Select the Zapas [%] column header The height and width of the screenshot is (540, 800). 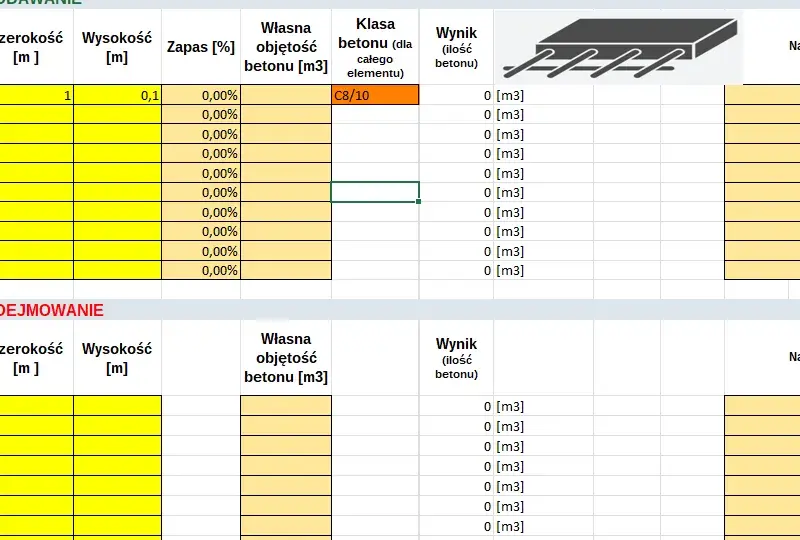[201, 47]
